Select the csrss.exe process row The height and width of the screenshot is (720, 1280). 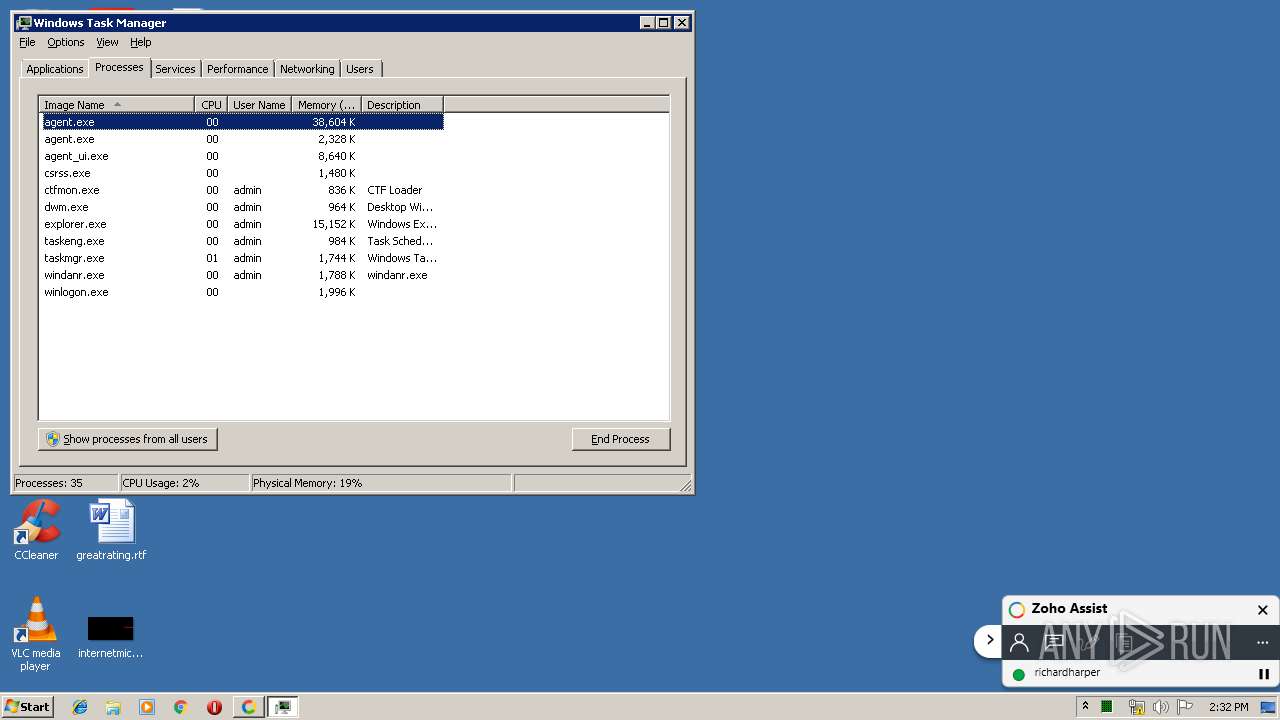pos(241,173)
